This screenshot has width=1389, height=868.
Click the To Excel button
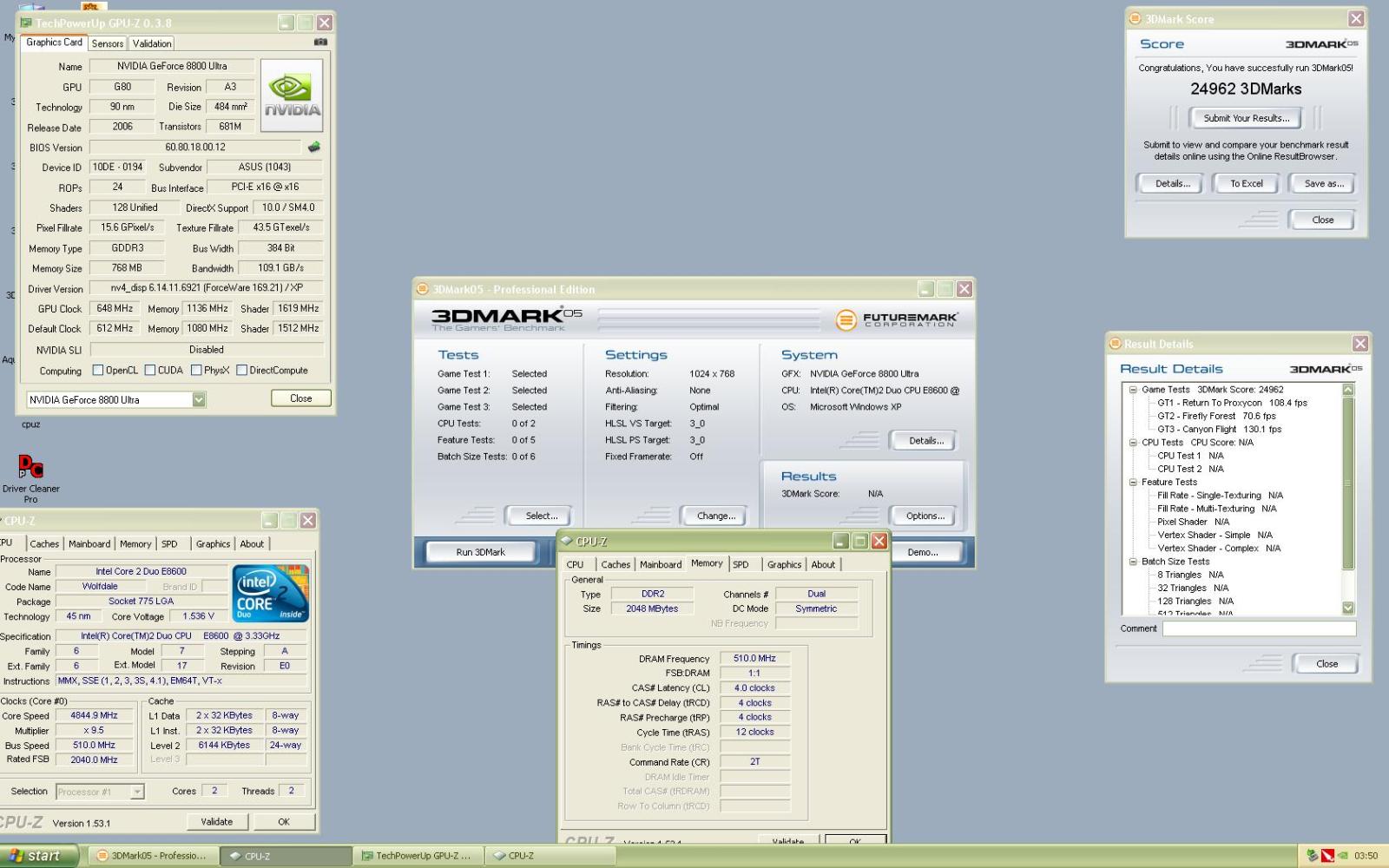pyautogui.click(x=1247, y=183)
